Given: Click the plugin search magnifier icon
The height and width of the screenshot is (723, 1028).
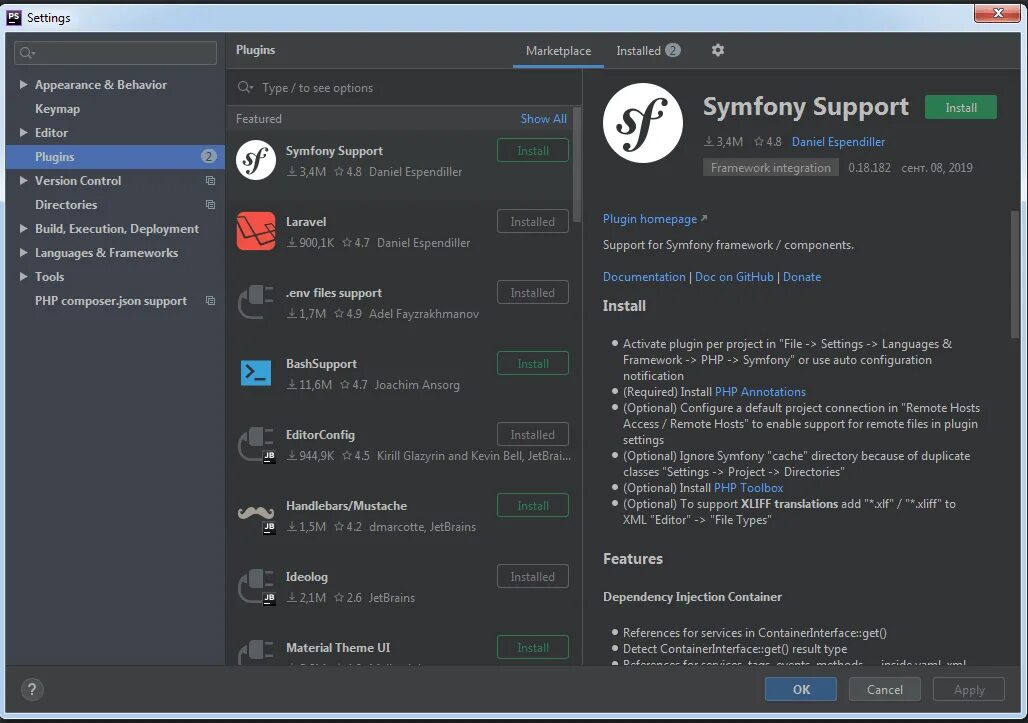Looking at the screenshot, I should (x=245, y=87).
